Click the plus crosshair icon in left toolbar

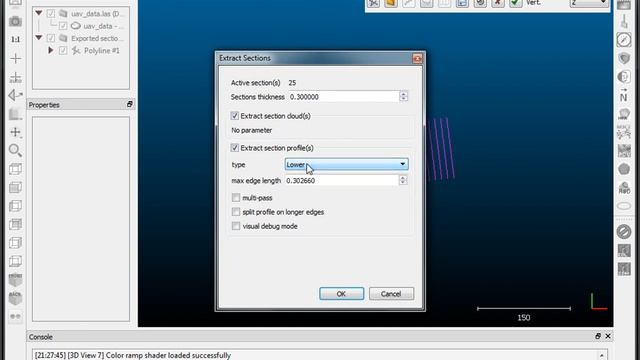coord(16,58)
